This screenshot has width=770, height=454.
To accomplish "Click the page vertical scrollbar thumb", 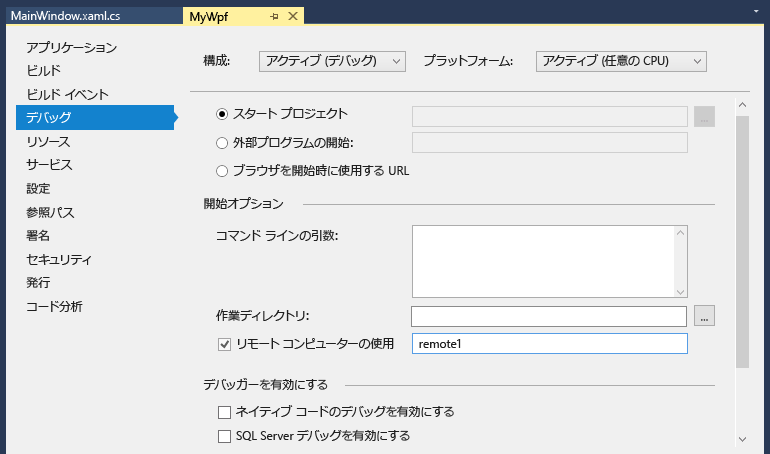I will 742,241.
